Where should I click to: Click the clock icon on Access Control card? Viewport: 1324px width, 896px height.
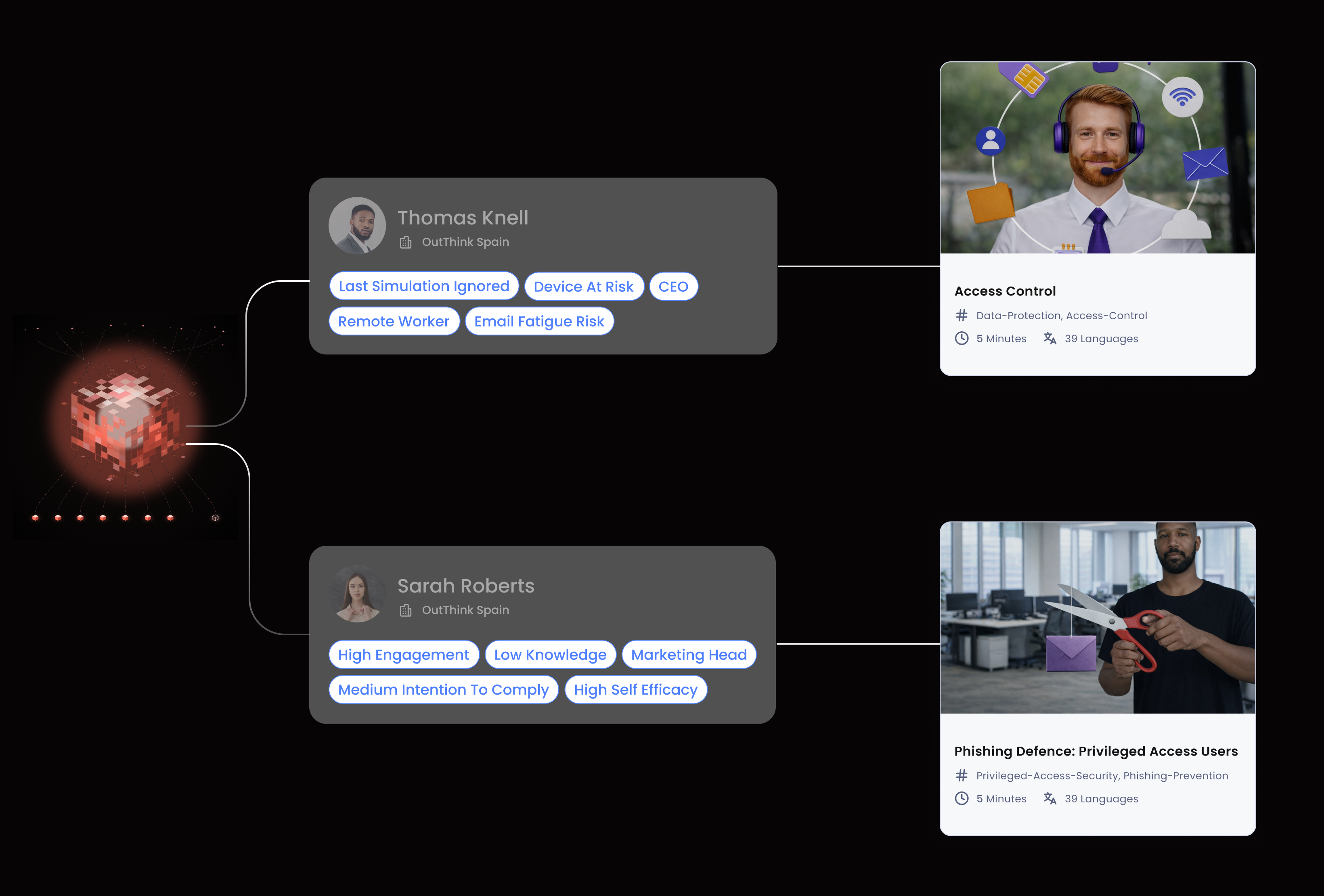point(962,338)
